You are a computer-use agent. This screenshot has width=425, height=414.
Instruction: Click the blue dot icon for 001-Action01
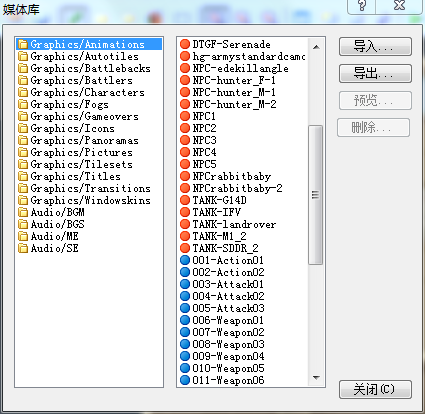pyautogui.click(x=185, y=260)
